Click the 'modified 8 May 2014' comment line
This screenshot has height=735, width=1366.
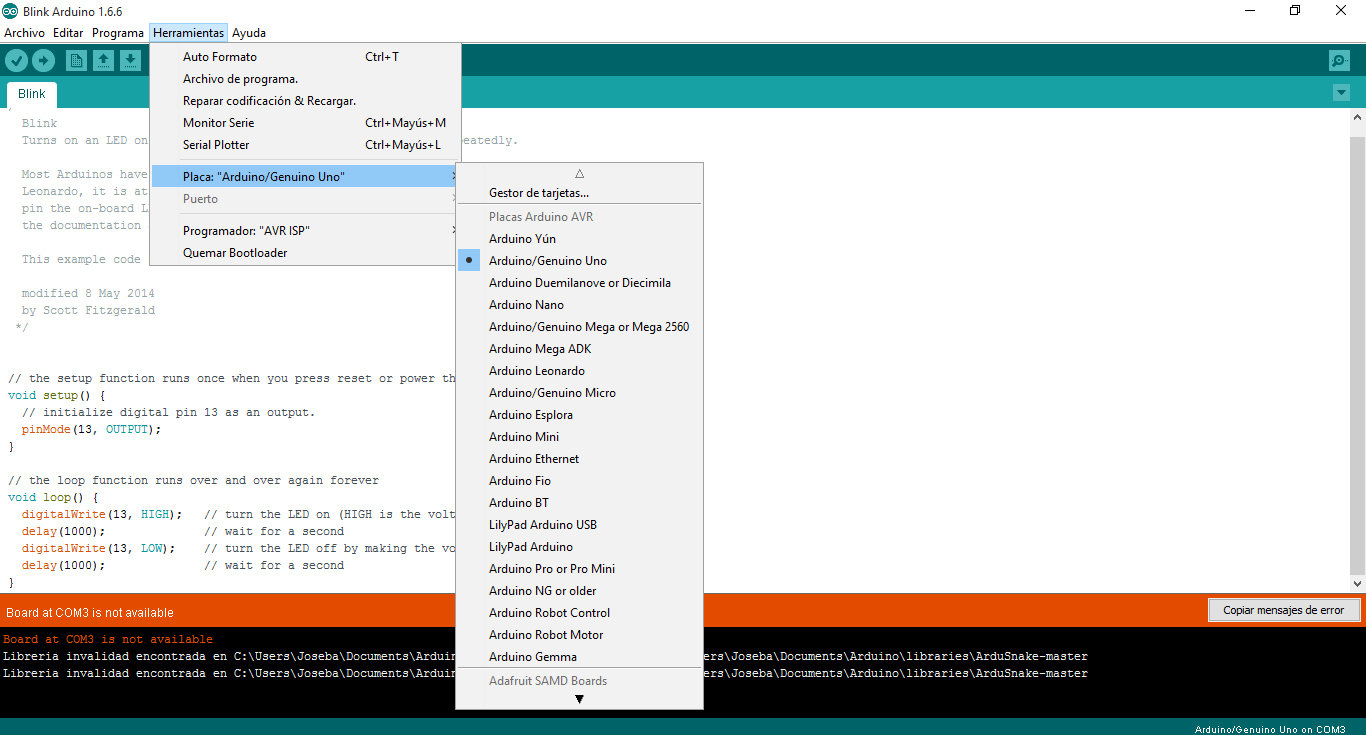pyautogui.click(x=88, y=293)
